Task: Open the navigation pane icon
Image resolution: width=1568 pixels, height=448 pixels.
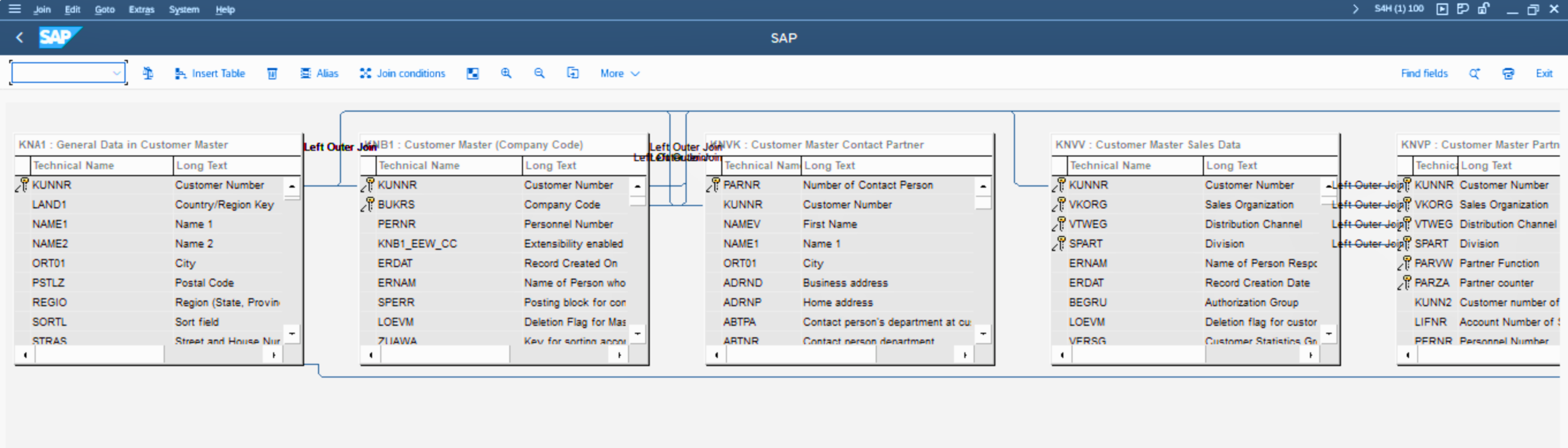Action: (472, 73)
